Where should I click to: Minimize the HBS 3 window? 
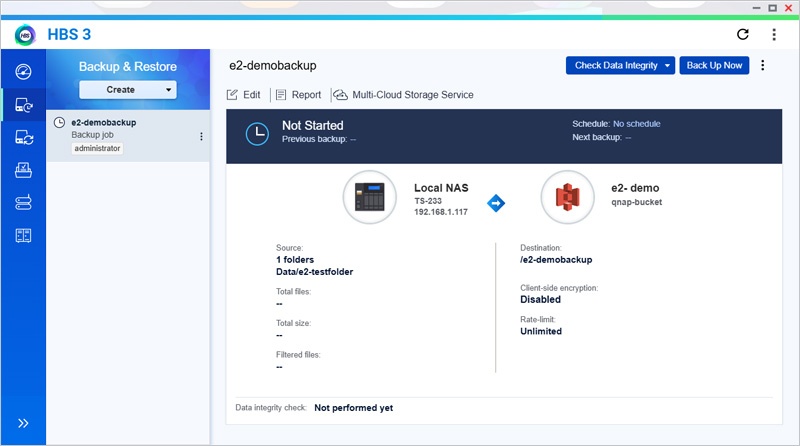point(757,8)
